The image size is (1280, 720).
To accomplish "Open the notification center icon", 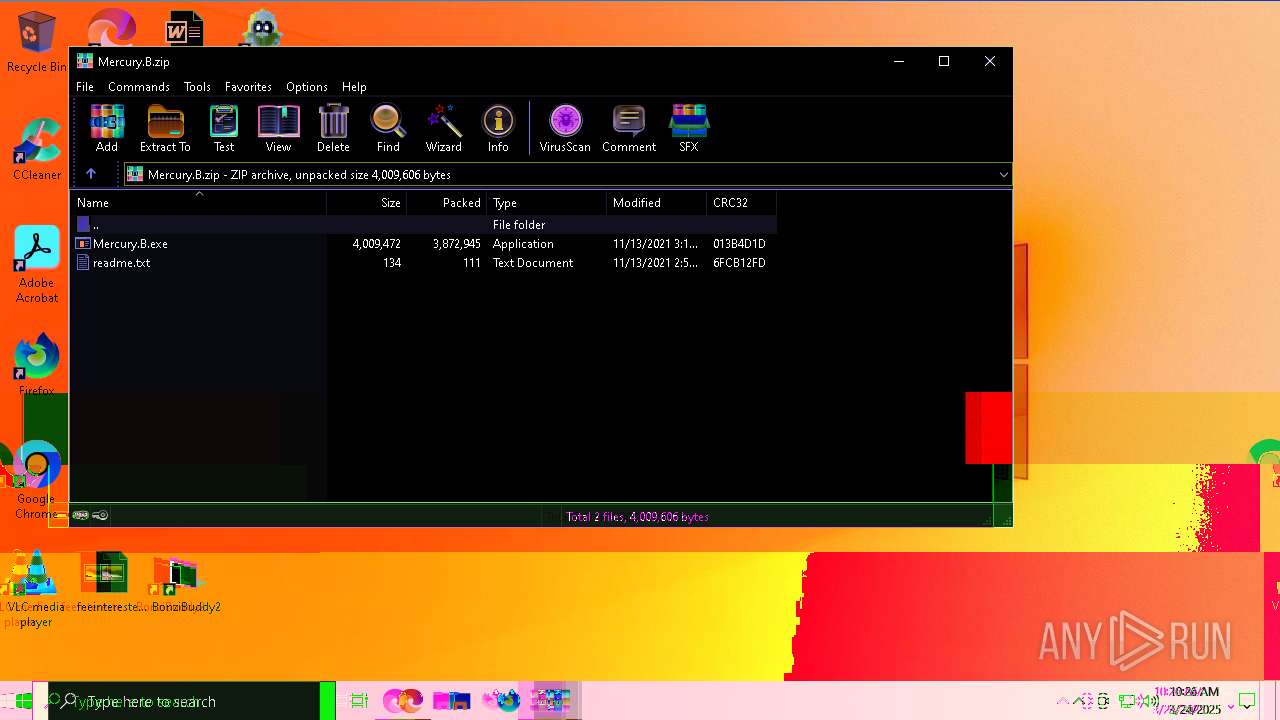I will (1247, 701).
